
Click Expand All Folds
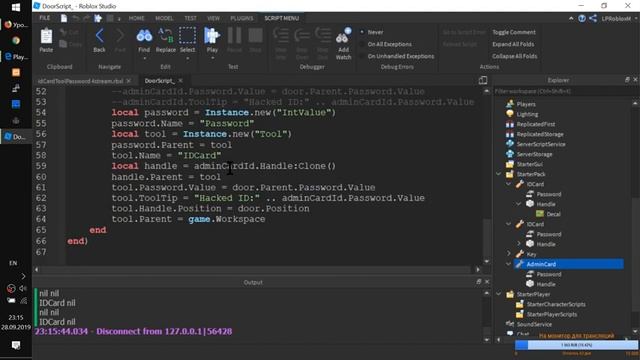tap(513, 44)
